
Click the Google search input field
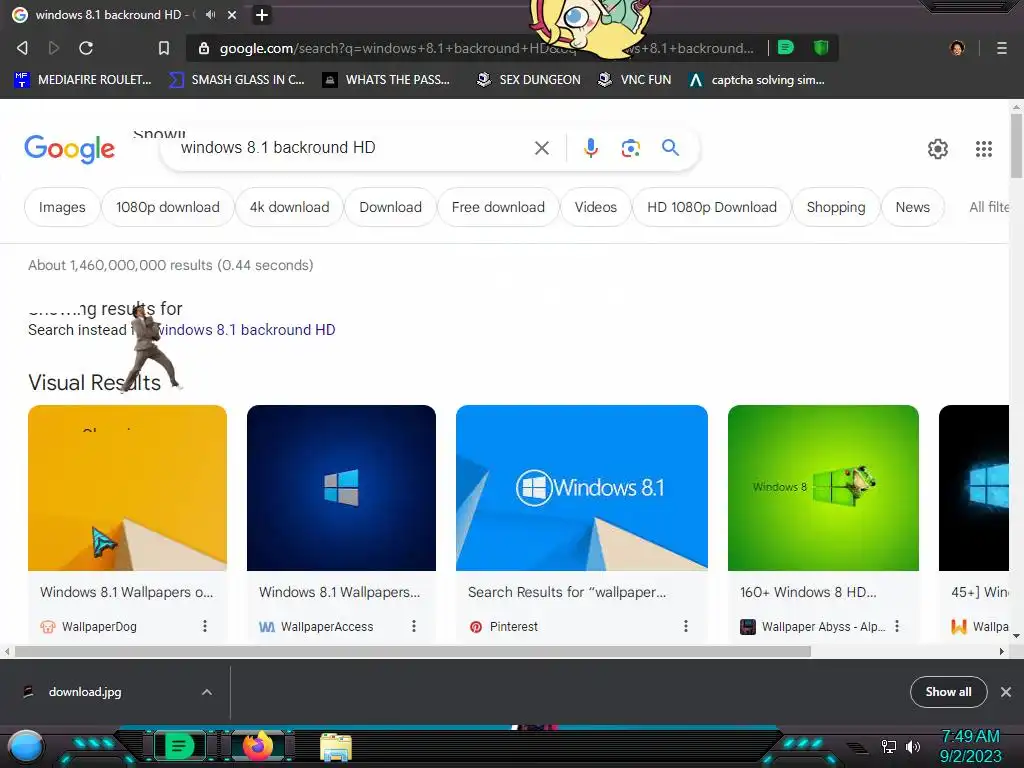point(353,148)
